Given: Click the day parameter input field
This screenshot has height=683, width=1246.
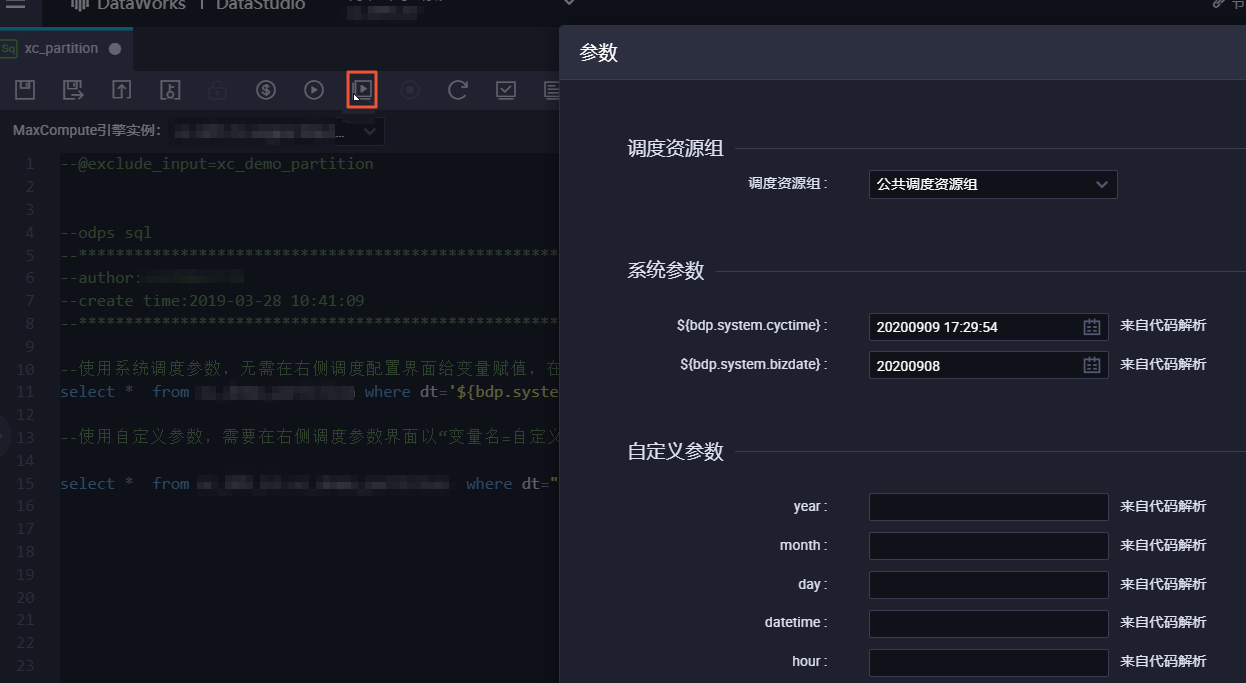Looking at the screenshot, I should tap(989, 585).
